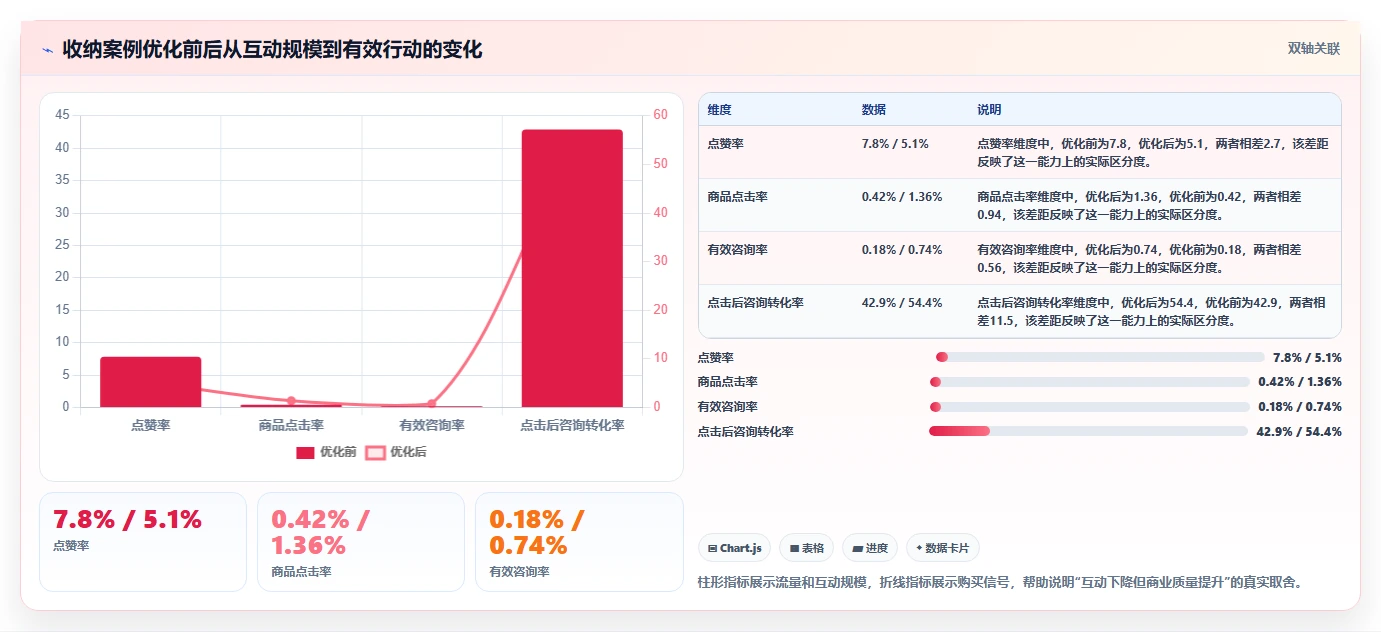Click the 有效咨询率 progress bar
The height and width of the screenshot is (632, 1381).
pyautogui.click(x=1089, y=407)
